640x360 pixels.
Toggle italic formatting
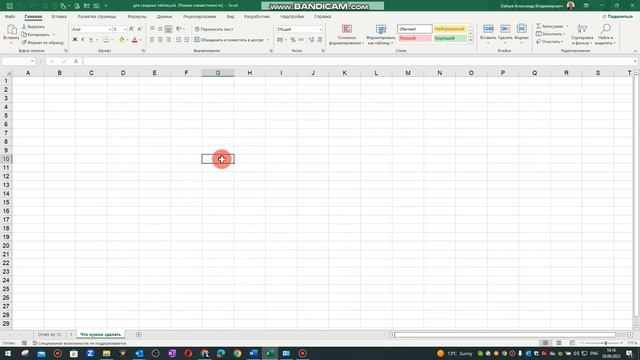click(x=83, y=40)
